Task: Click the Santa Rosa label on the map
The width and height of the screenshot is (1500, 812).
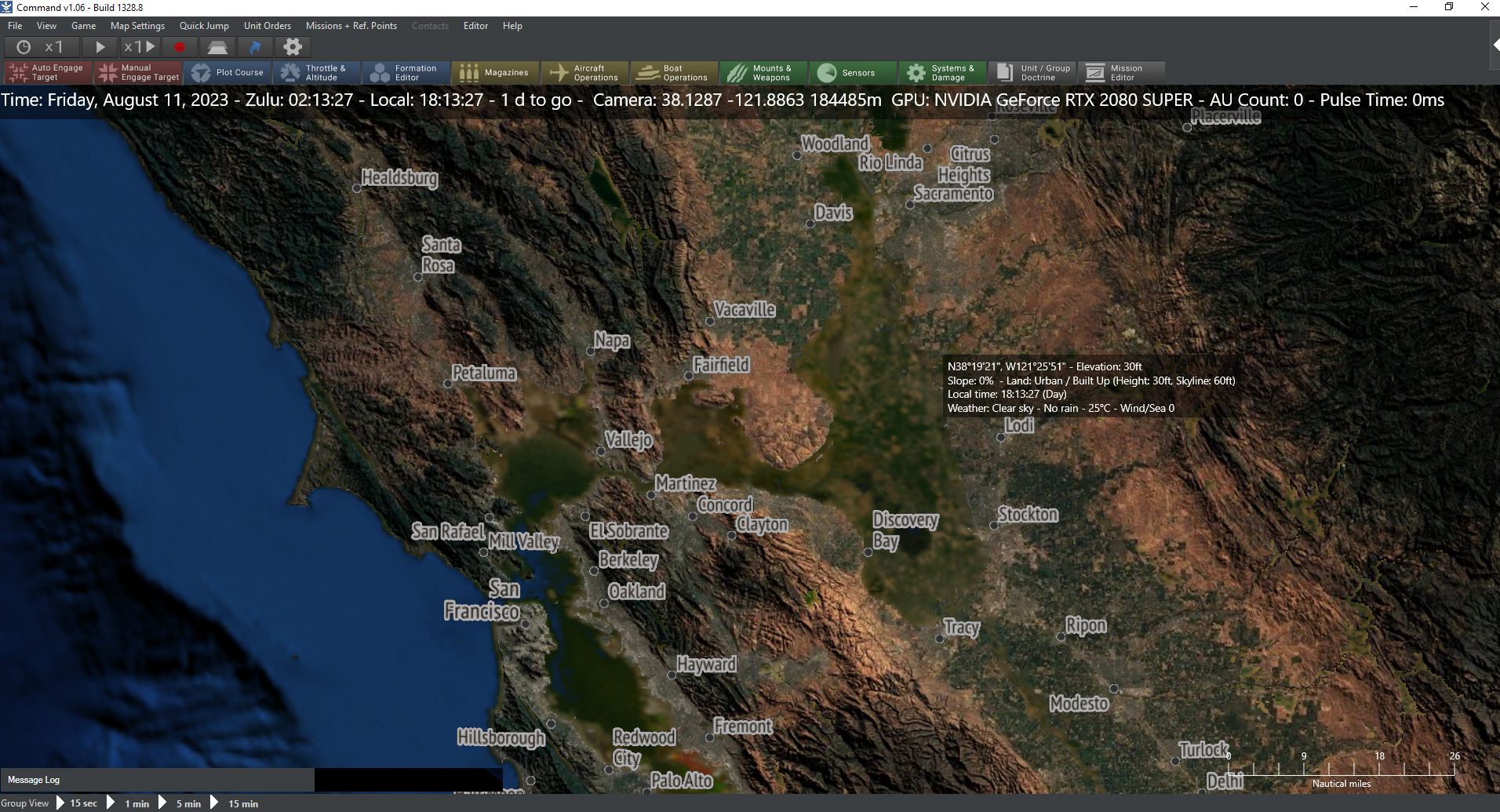Action: click(x=440, y=255)
